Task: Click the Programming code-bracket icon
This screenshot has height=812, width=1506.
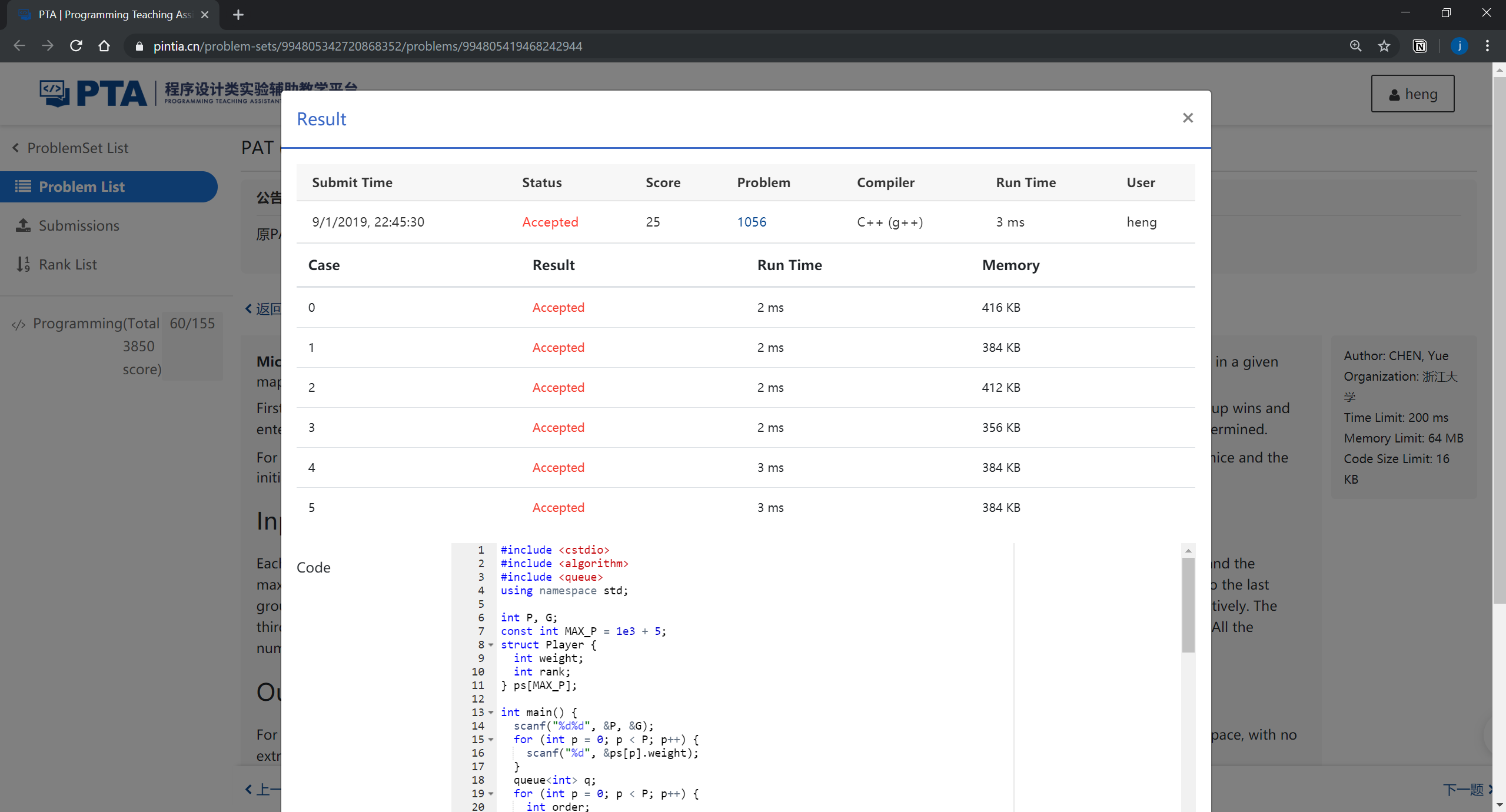Action: 19,324
